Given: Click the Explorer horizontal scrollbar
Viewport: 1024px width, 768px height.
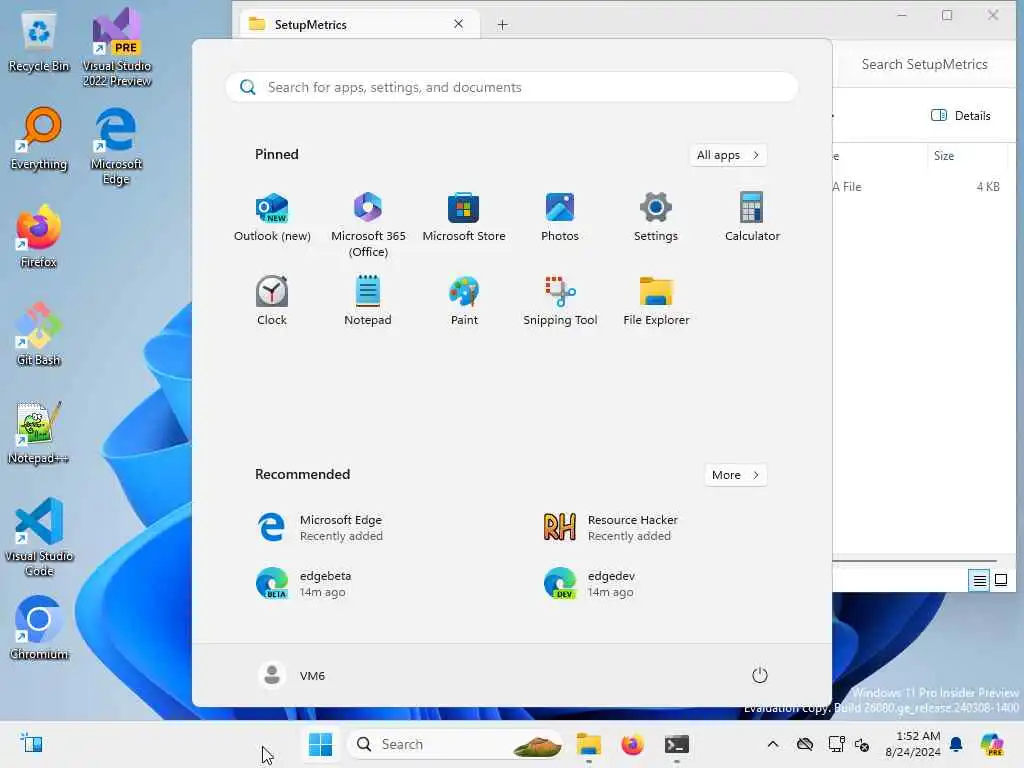Looking at the screenshot, I should (x=914, y=560).
